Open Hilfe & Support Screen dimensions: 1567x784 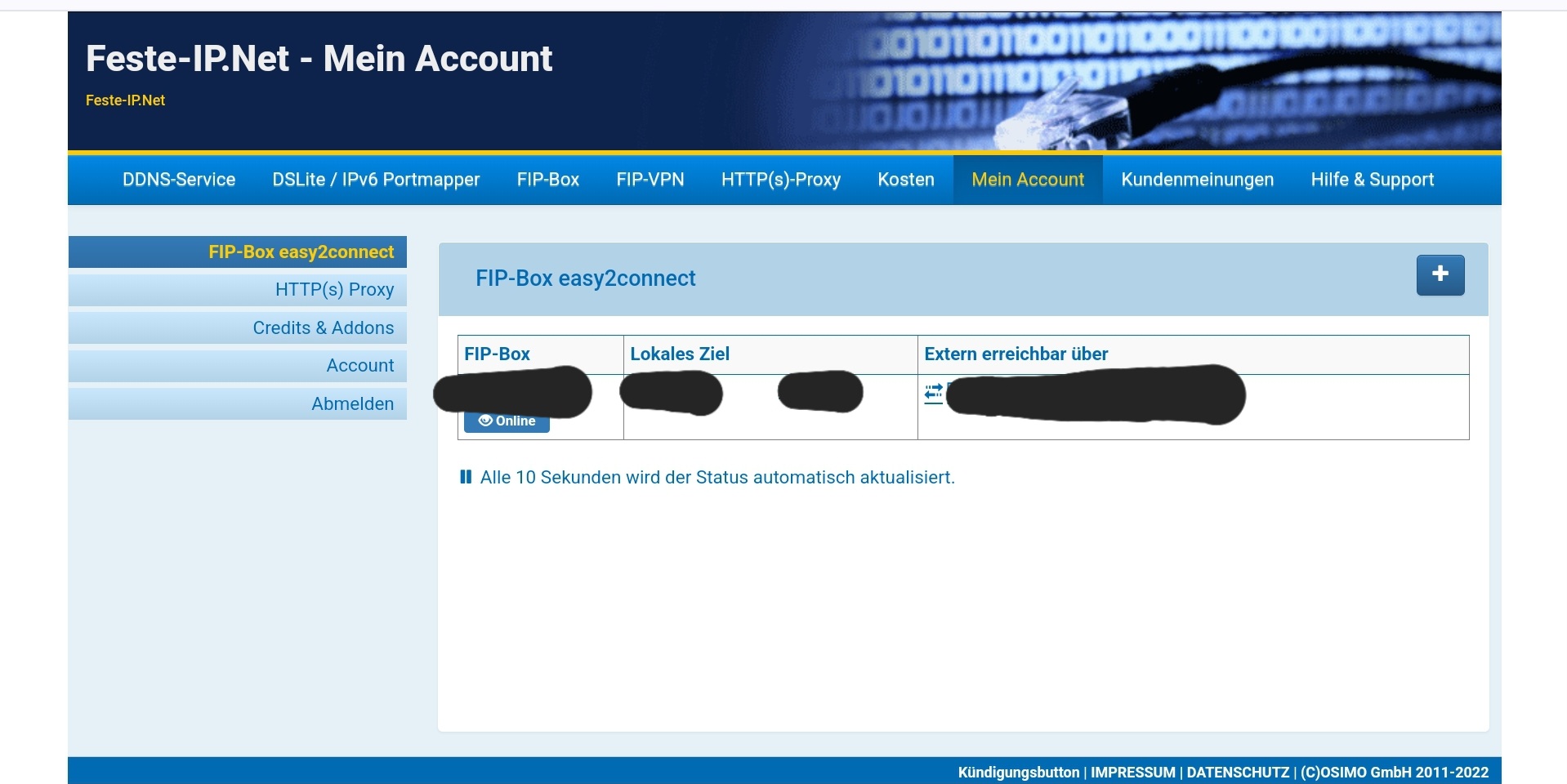1373,180
